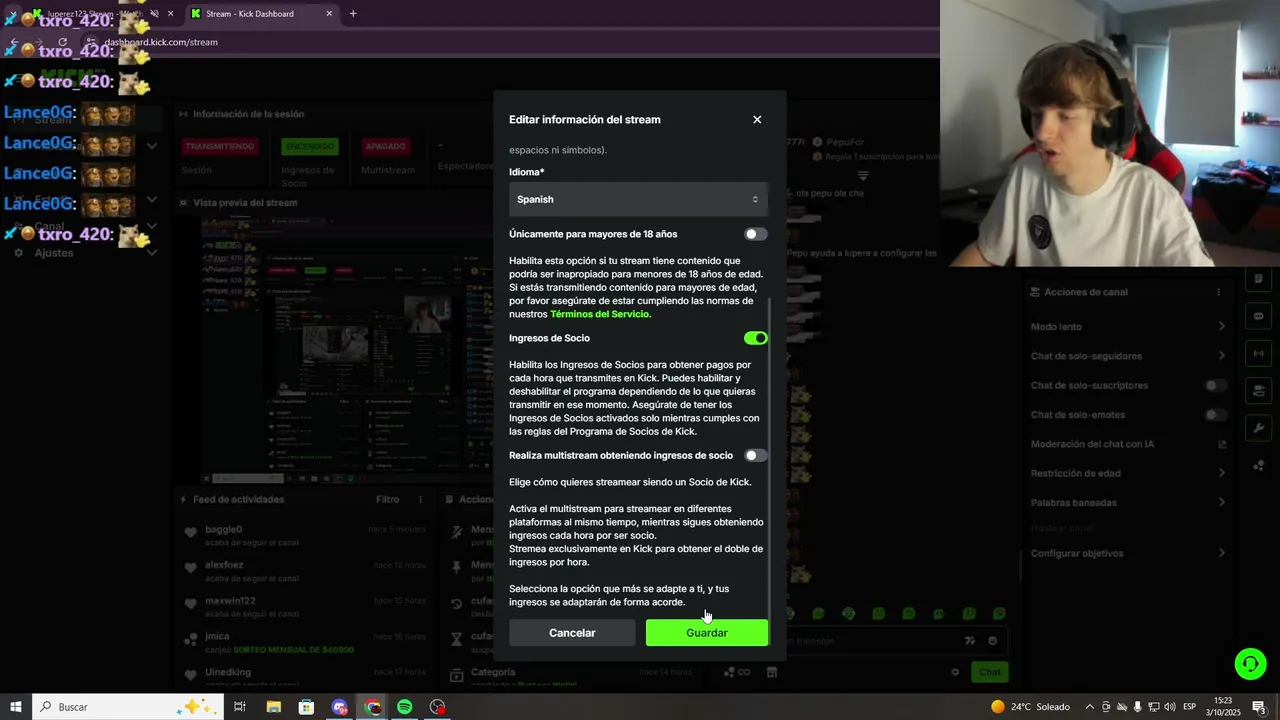
Task: Open the emoji picker in chat input
Action: click(x=992, y=641)
